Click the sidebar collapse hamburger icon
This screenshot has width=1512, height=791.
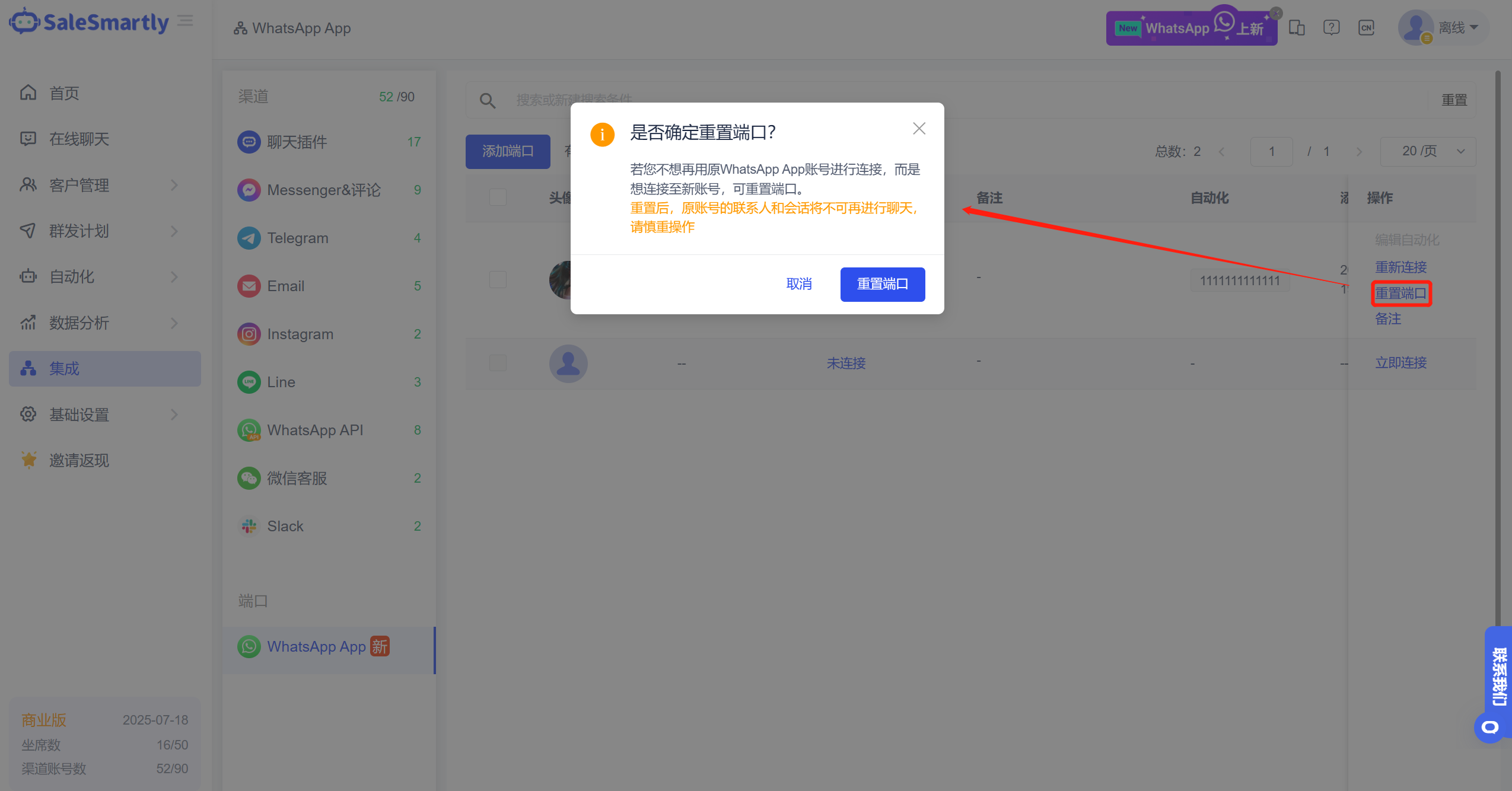coord(186,21)
